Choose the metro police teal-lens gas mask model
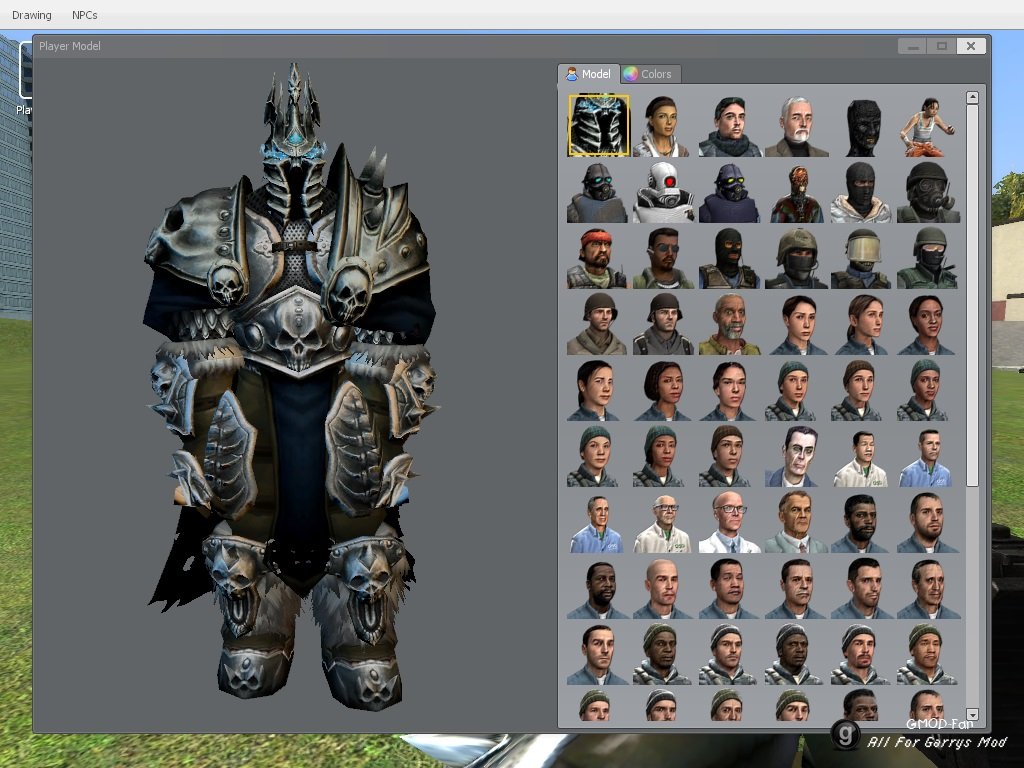Image resolution: width=1024 pixels, height=768 pixels. click(x=598, y=191)
